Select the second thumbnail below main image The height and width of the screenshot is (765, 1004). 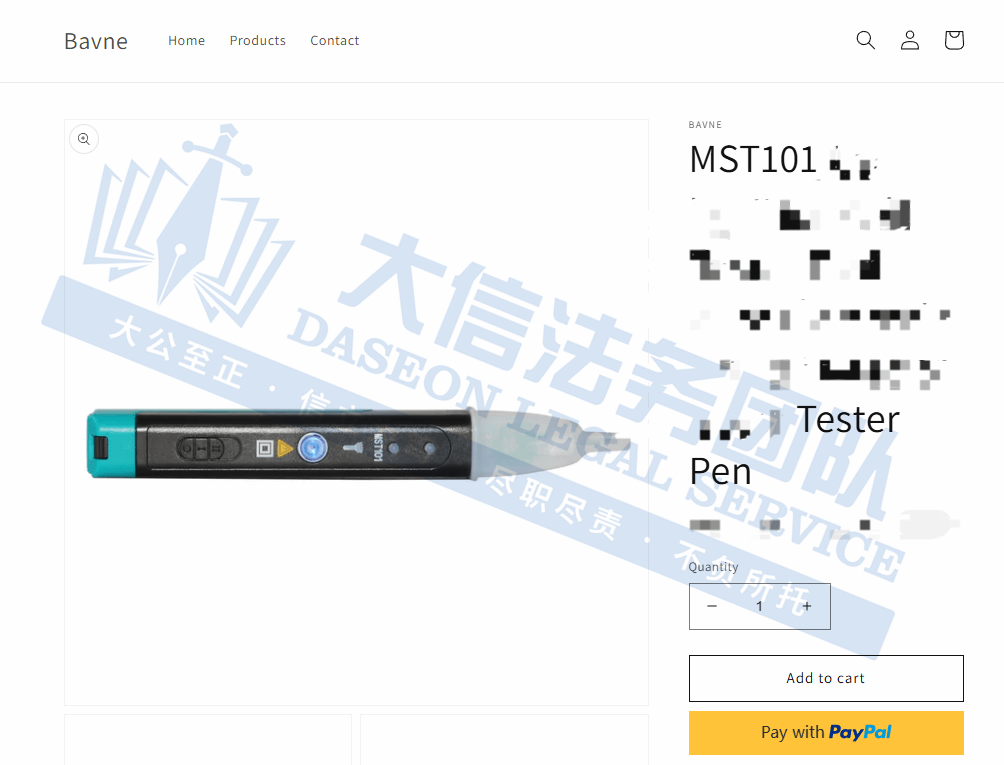[x=504, y=740]
